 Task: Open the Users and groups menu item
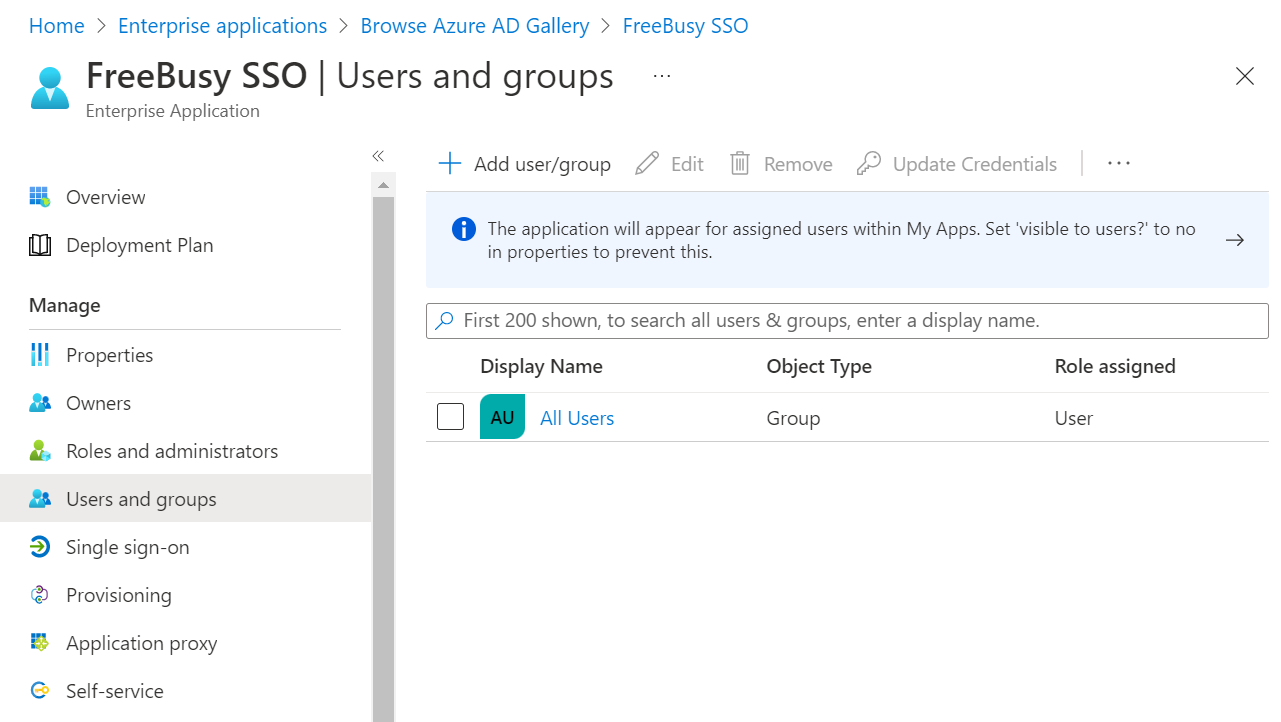click(x=141, y=499)
